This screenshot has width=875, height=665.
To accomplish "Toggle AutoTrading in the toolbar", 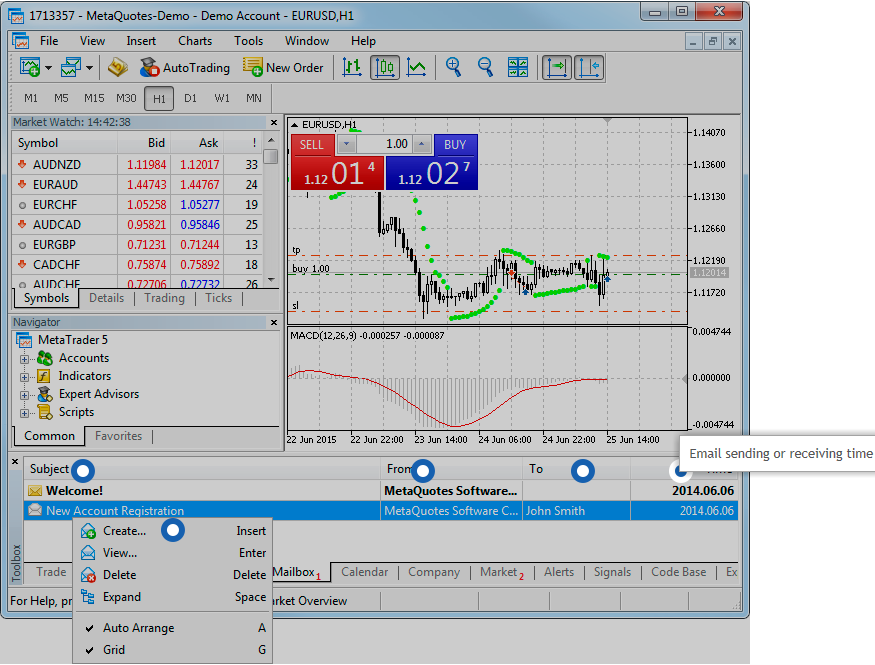I will point(185,68).
